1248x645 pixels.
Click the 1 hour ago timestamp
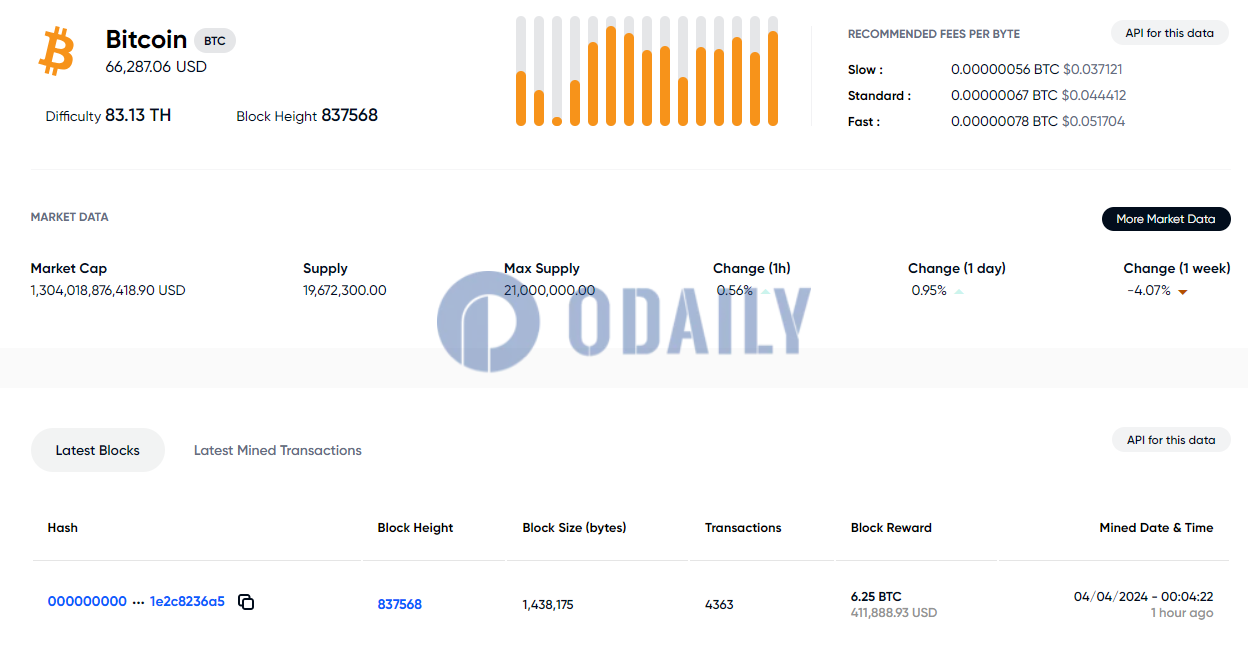1182,612
